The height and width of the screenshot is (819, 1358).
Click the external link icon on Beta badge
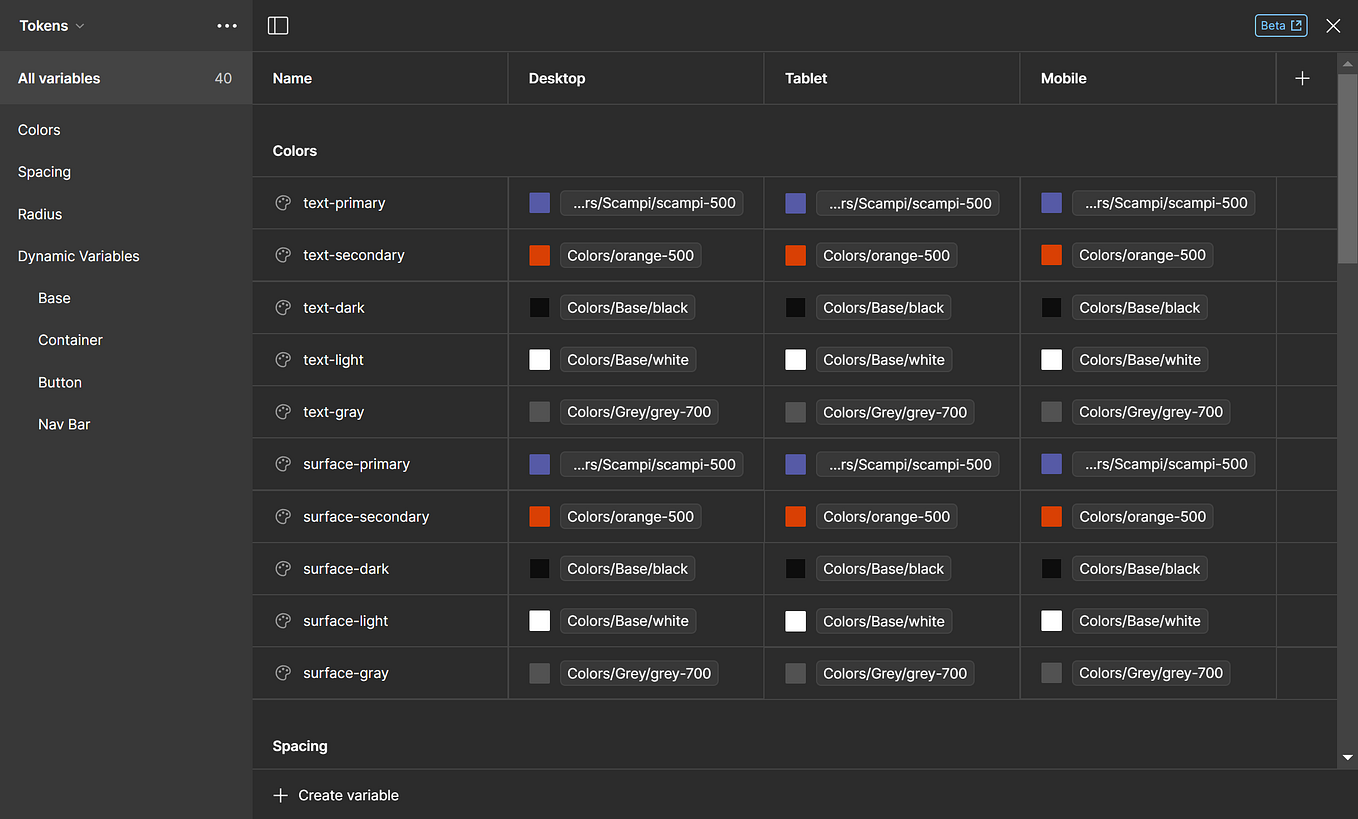1297,25
